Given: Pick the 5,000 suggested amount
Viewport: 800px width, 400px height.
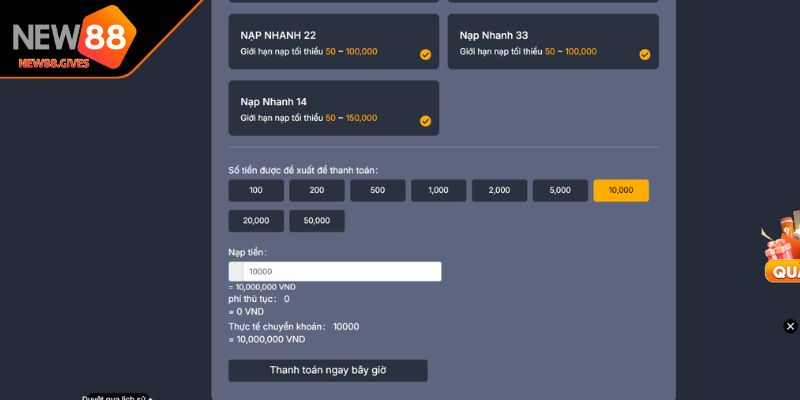Looking at the screenshot, I should point(560,190).
